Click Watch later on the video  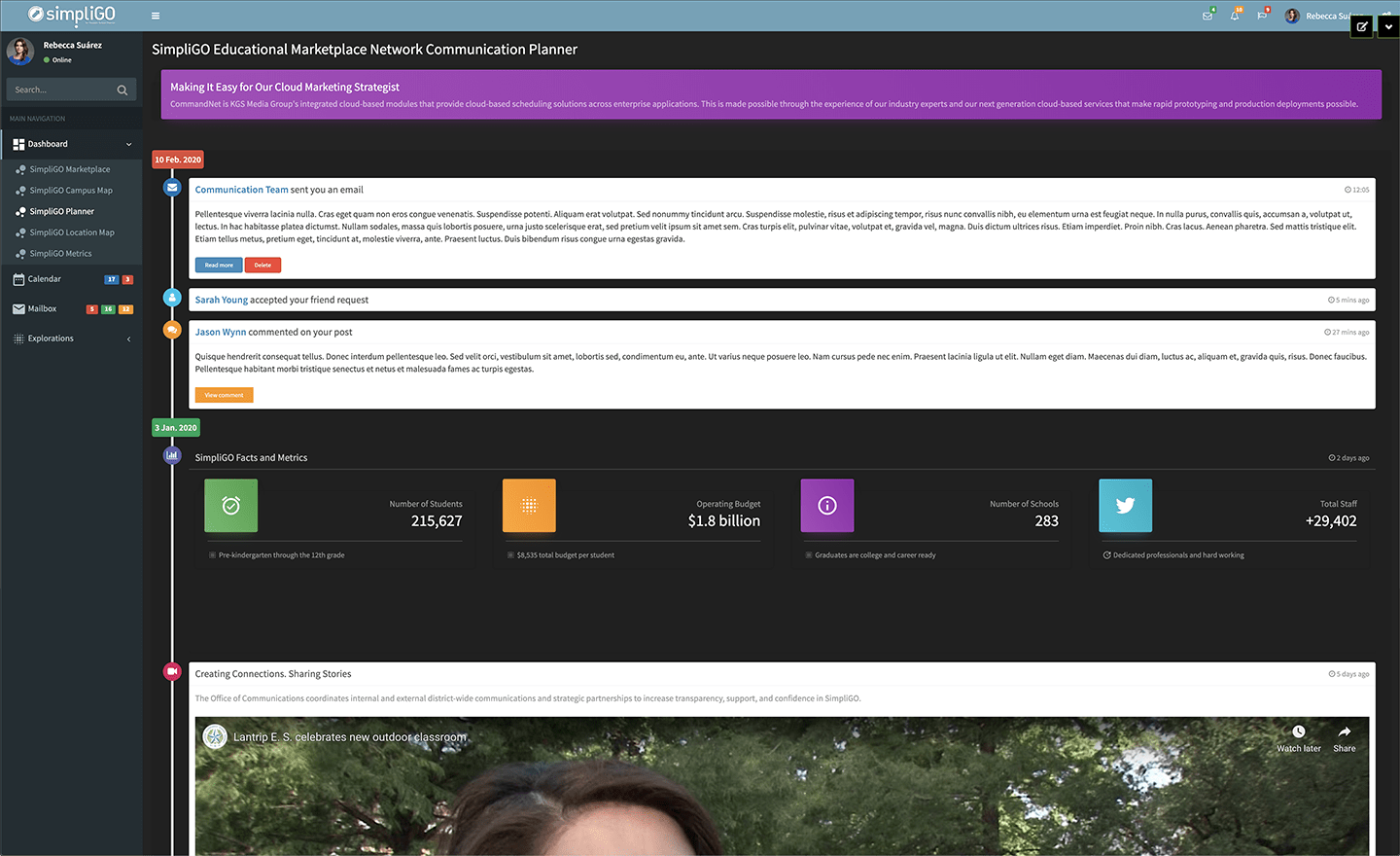(1299, 737)
